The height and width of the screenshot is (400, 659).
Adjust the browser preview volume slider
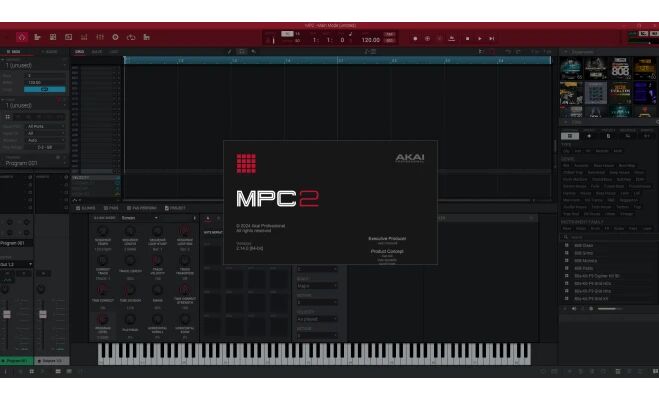click(610, 309)
